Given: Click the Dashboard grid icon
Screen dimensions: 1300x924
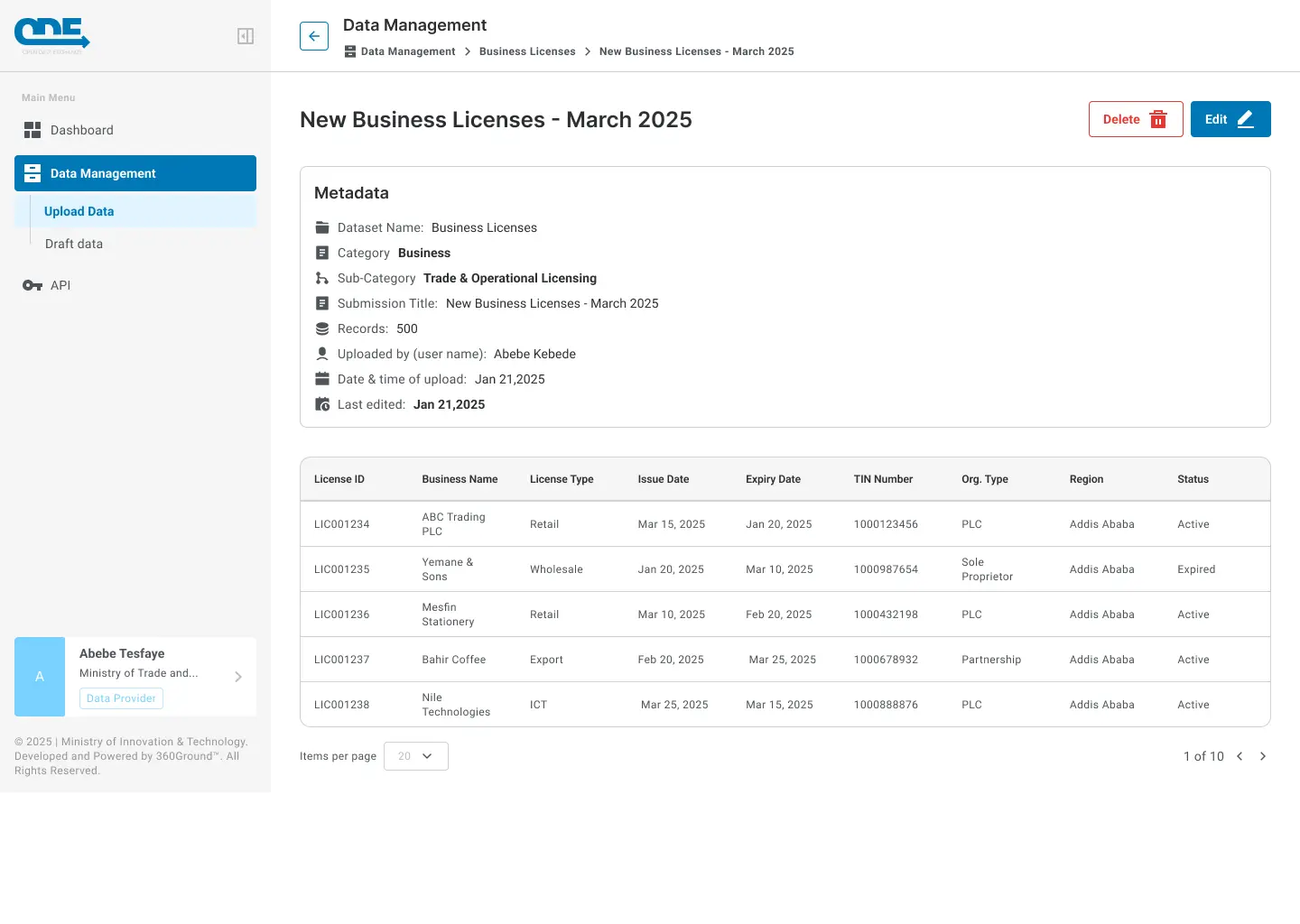Looking at the screenshot, I should point(32,130).
